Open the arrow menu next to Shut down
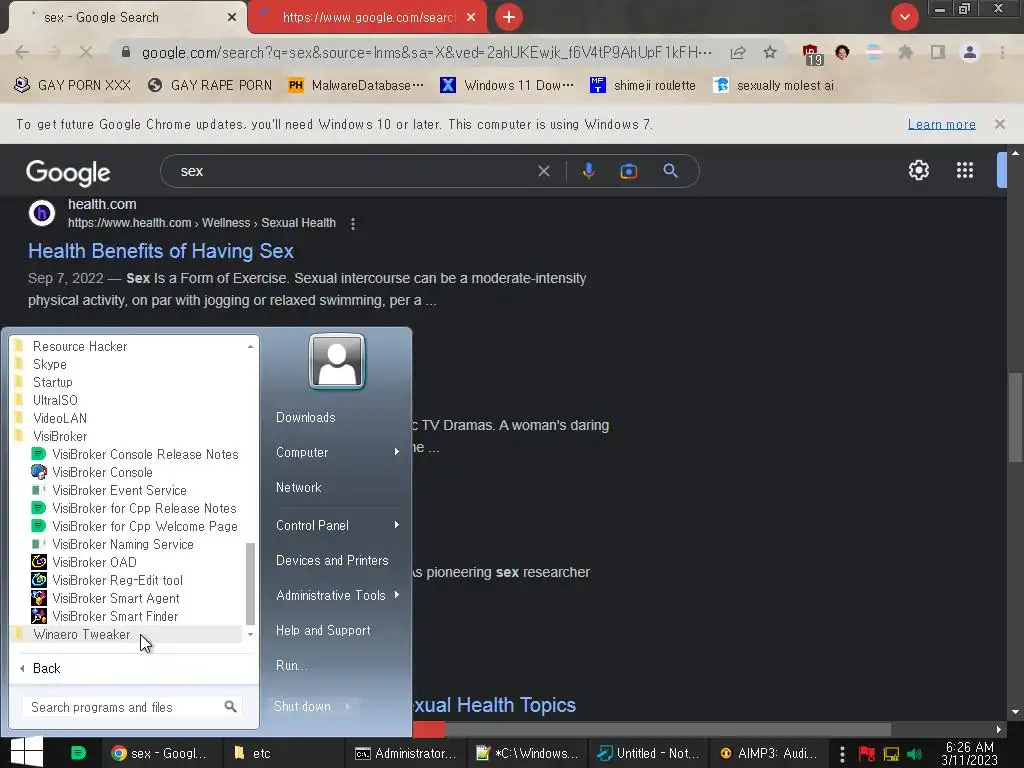The height and width of the screenshot is (768, 1024). 347,707
